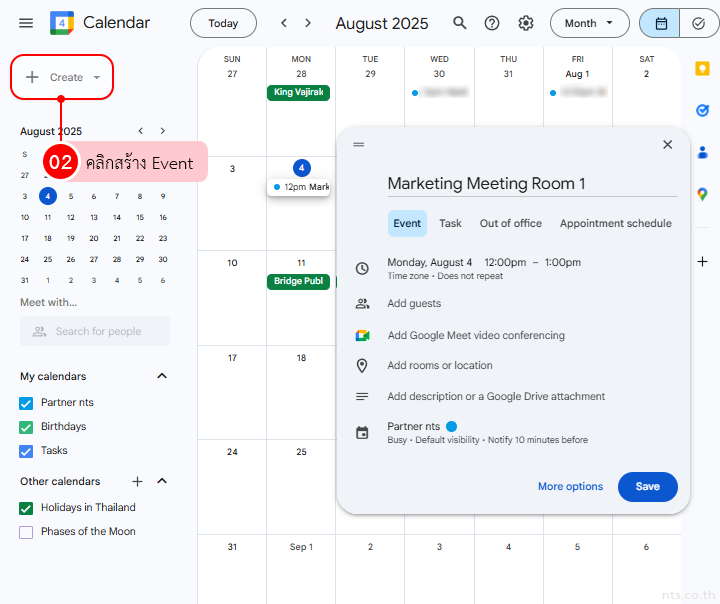
Task: Select day 20 in mini calendar
Action: (x=94, y=238)
